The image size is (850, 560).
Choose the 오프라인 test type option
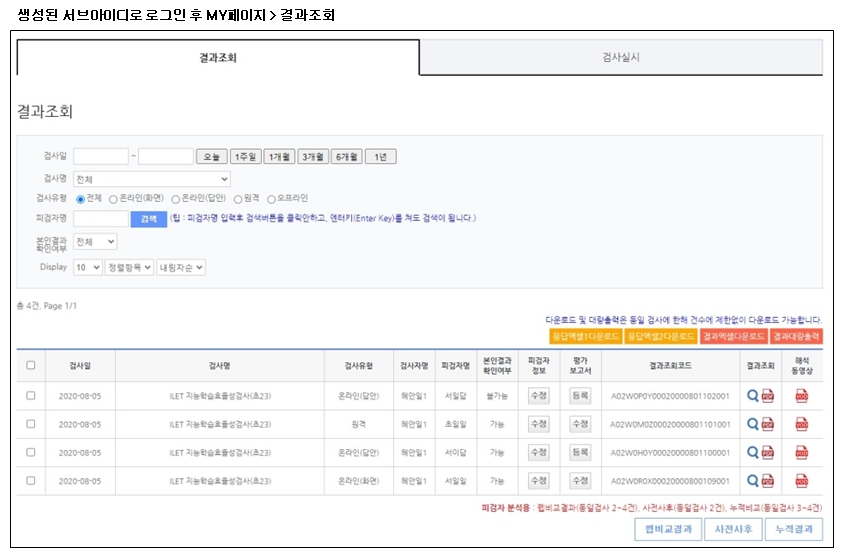(x=271, y=199)
